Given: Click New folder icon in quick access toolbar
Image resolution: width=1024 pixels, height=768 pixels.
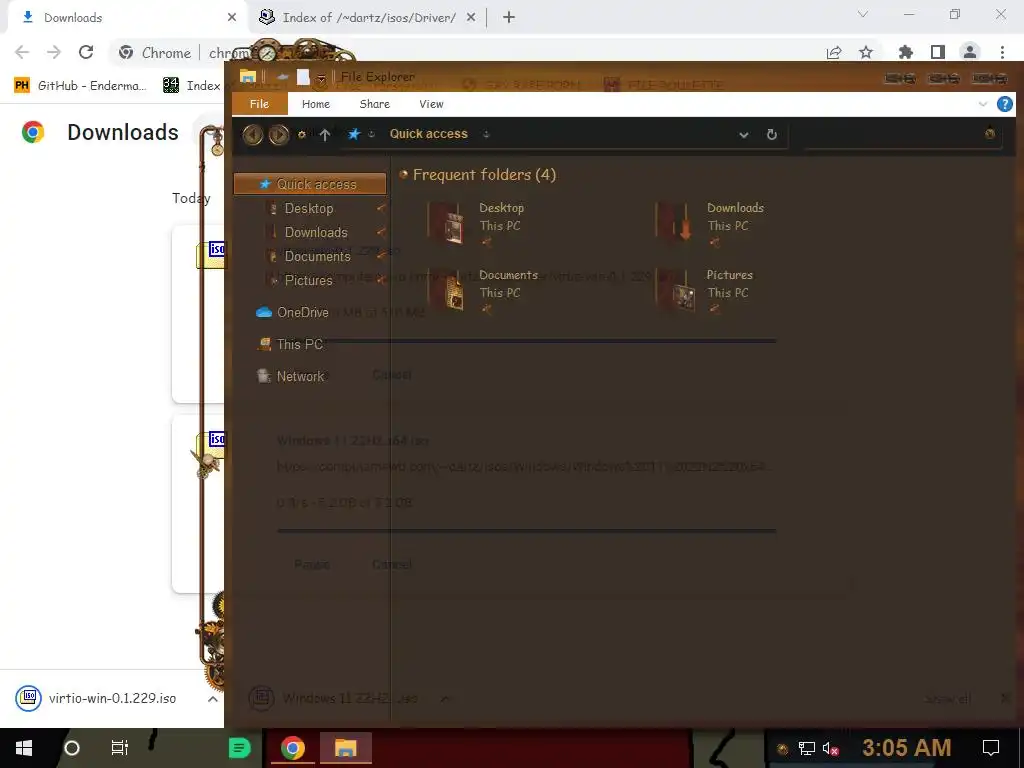Looking at the screenshot, I should click(303, 77).
